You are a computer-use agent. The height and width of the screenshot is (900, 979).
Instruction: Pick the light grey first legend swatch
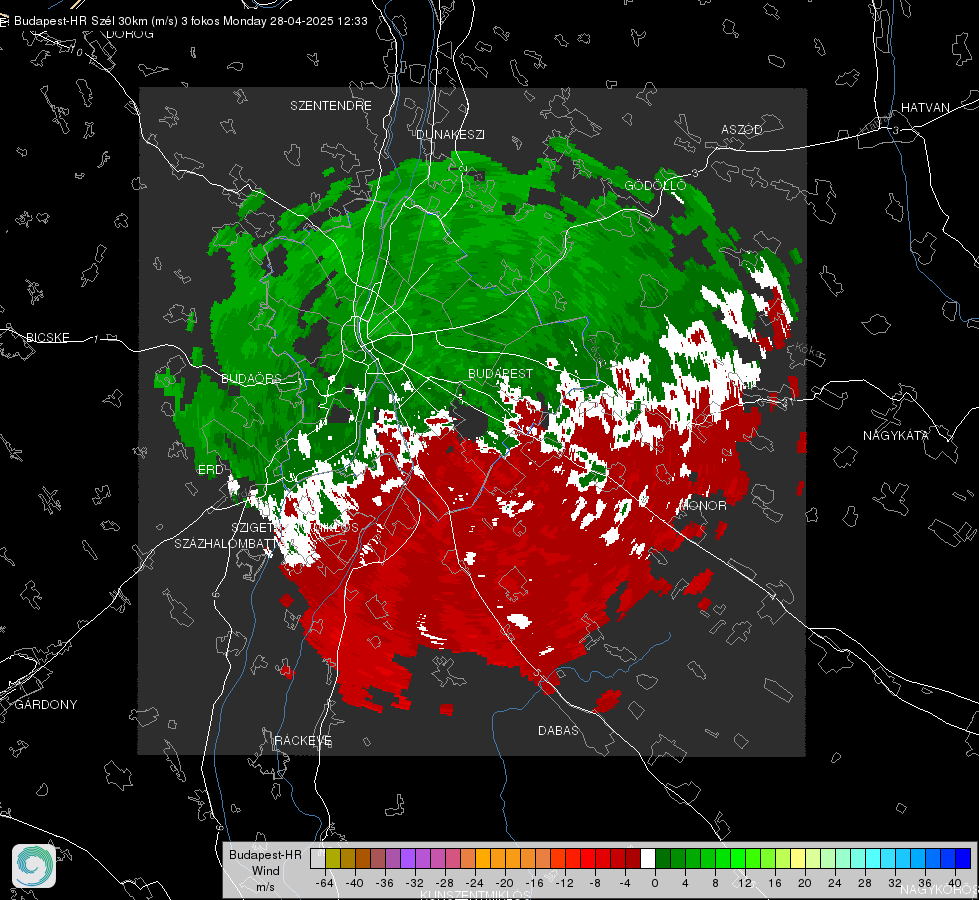pyautogui.click(x=318, y=858)
